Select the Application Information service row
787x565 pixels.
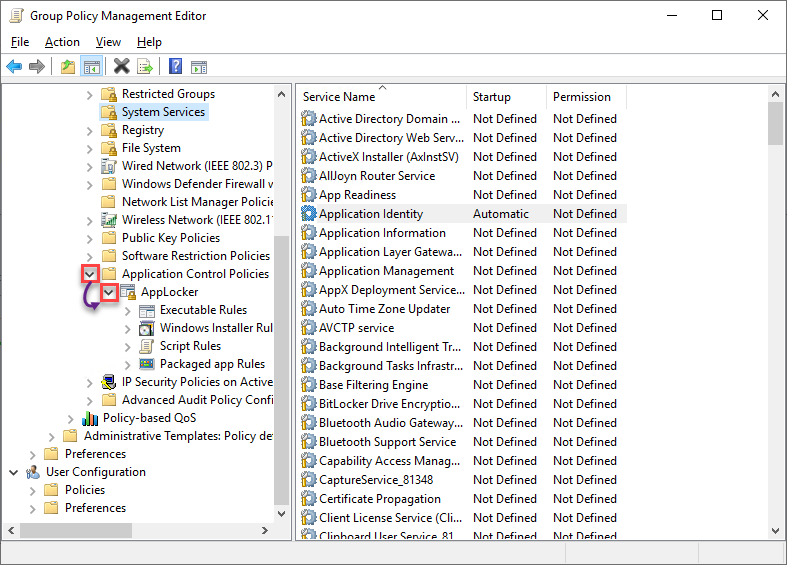click(462, 233)
